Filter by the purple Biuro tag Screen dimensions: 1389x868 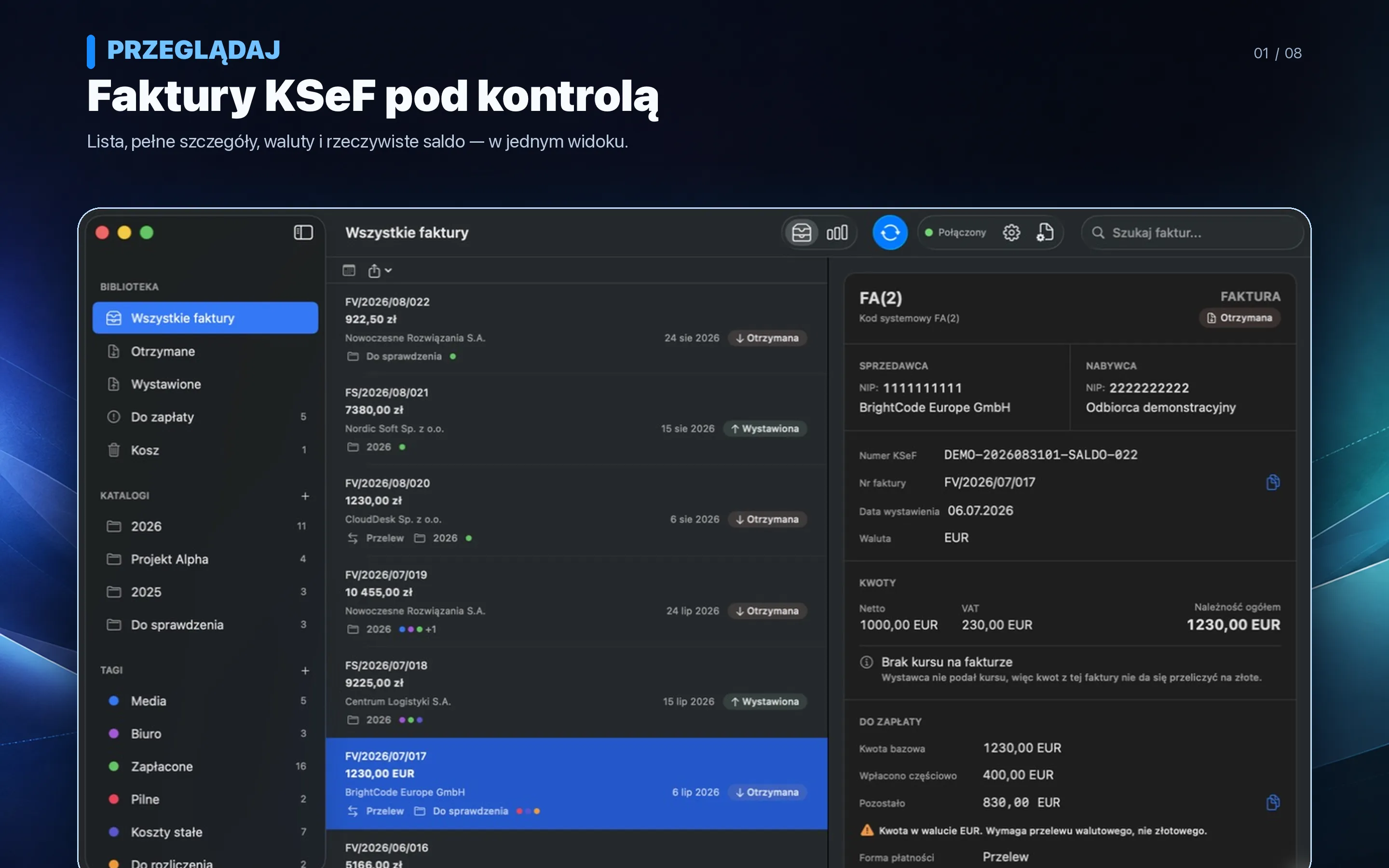(205, 733)
